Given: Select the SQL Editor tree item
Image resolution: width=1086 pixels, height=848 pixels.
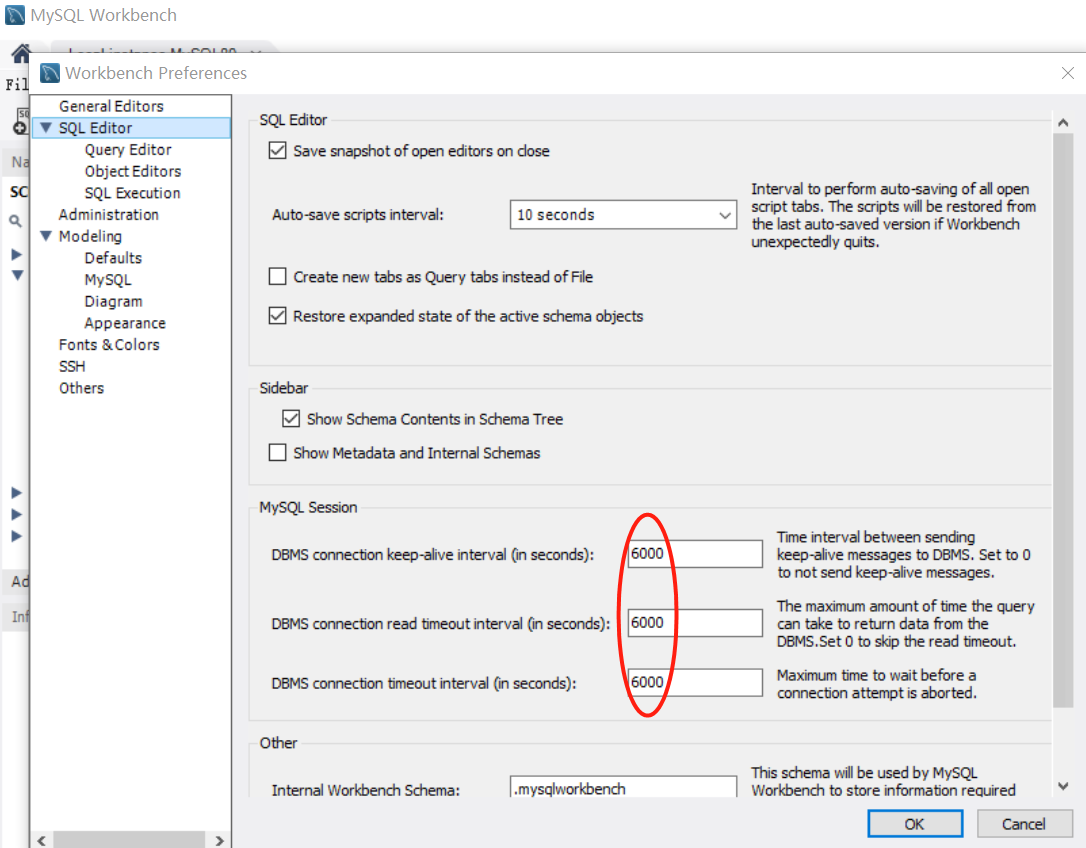Looking at the screenshot, I should tap(95, 128).
